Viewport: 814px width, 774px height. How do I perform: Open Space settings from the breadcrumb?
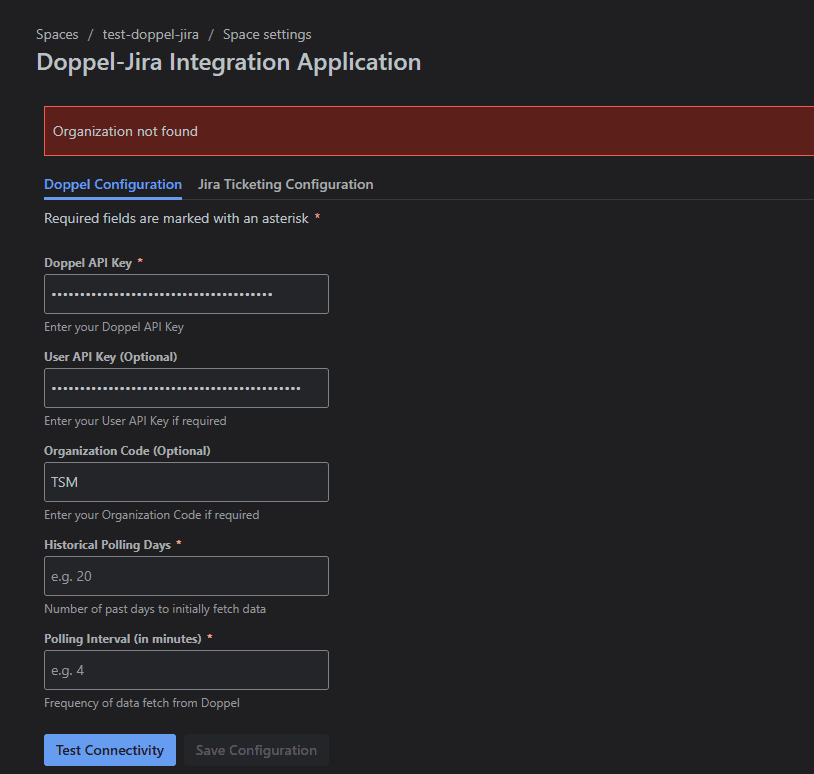click(x=267, y=34)
